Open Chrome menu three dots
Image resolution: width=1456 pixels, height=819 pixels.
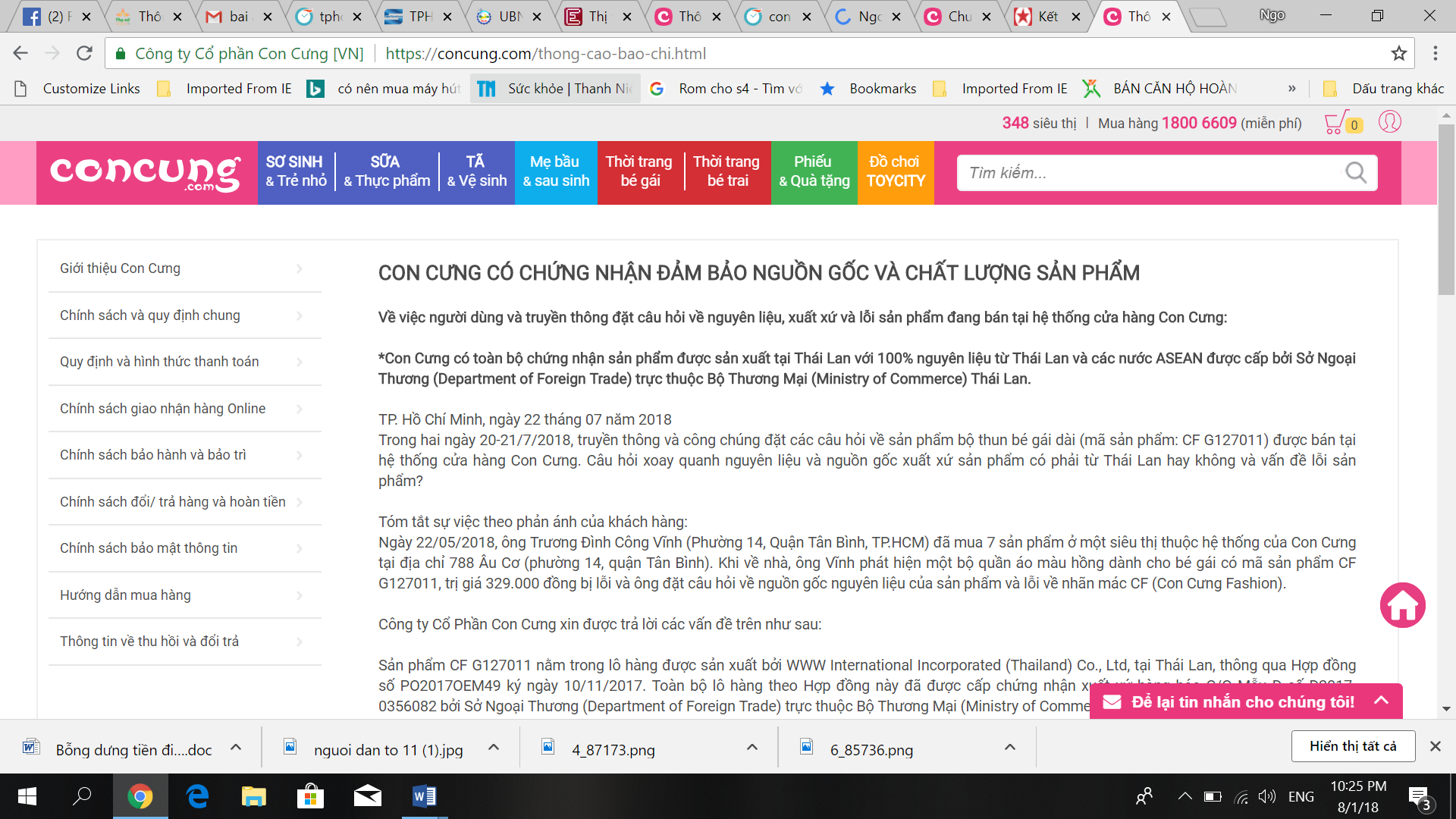point(1435,53)
